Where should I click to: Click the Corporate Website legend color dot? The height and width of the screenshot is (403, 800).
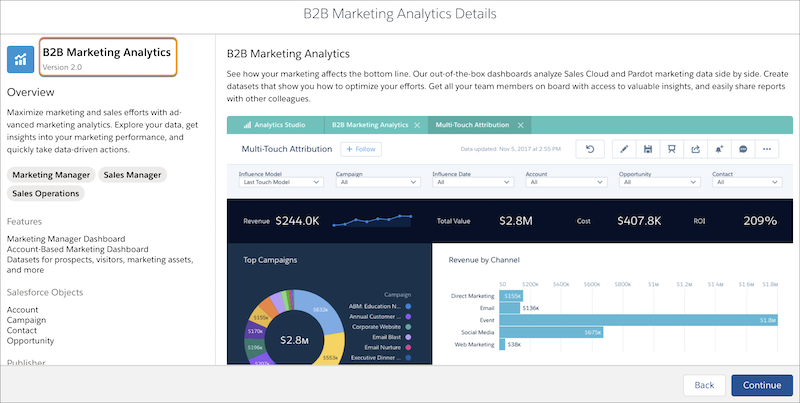pyautogui.click(x=408, y=327)
